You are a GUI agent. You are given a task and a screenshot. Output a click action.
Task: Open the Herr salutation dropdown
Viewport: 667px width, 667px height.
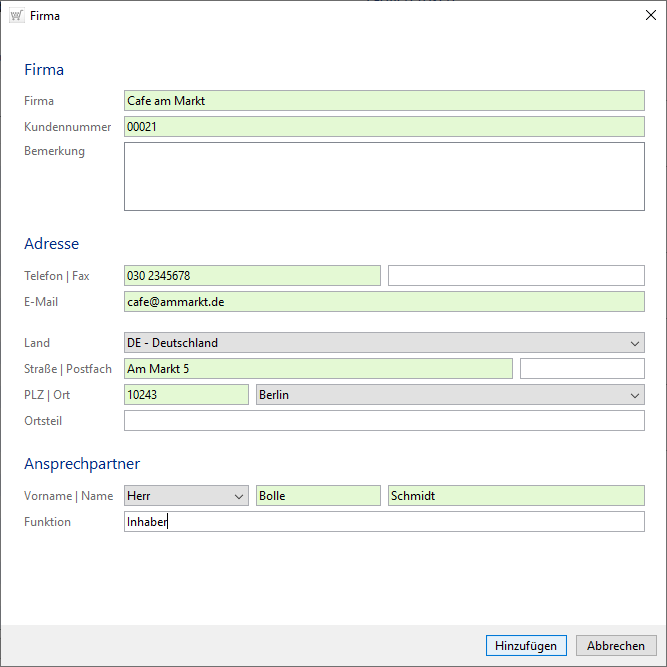pyautogui.click(x=186, y=496)
